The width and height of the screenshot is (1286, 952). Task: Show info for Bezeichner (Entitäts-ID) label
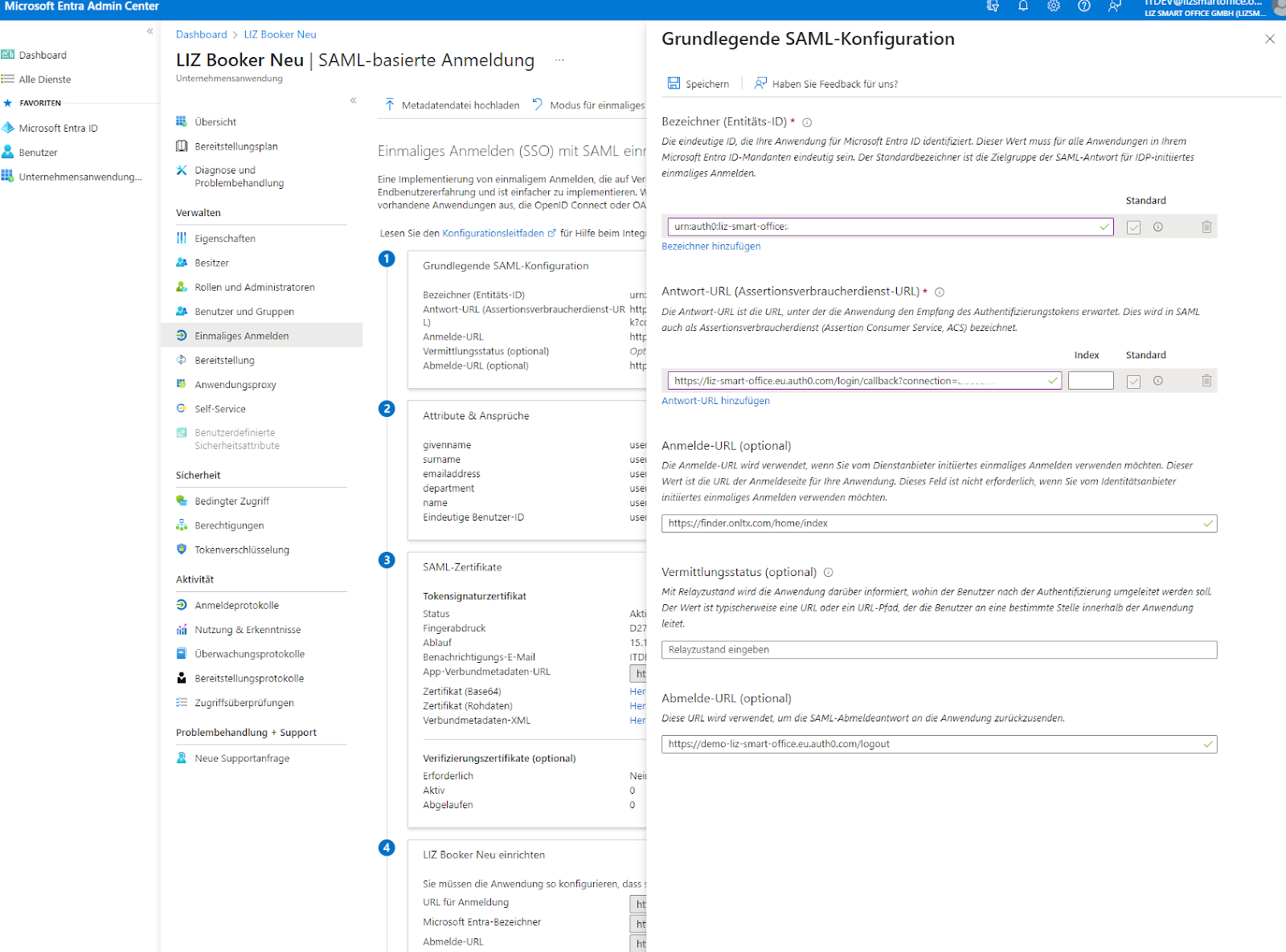click(807, 123)
